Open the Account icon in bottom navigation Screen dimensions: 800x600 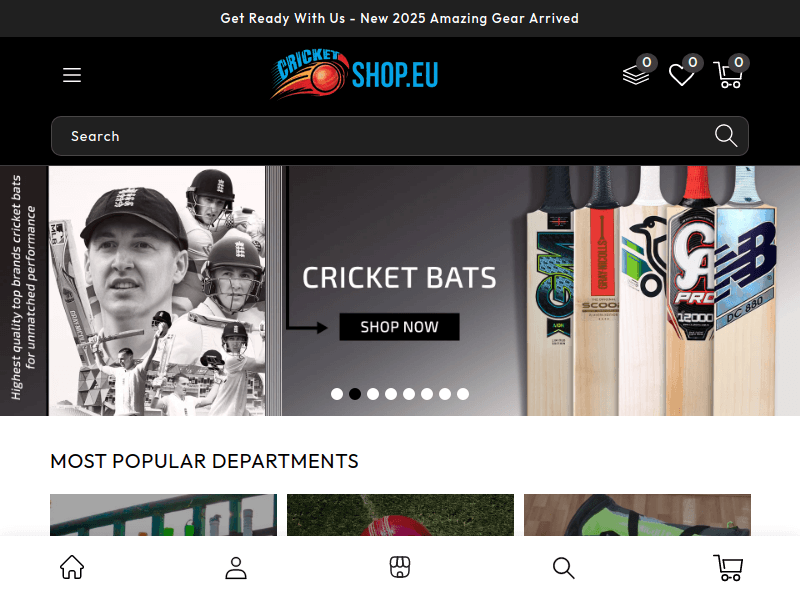[236, 567]
